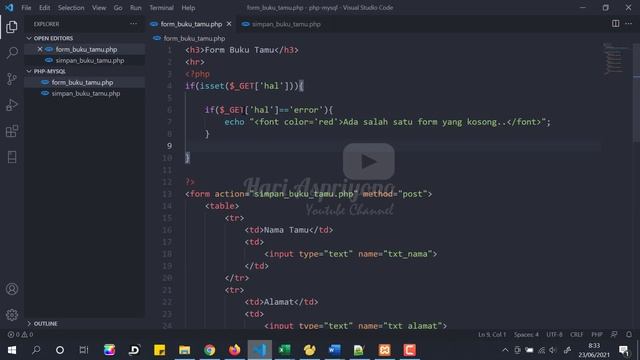This screenshot has height=360, width=640.
Task: Close form_buku_tamu.php in Open Editors list
Action: 40,49
